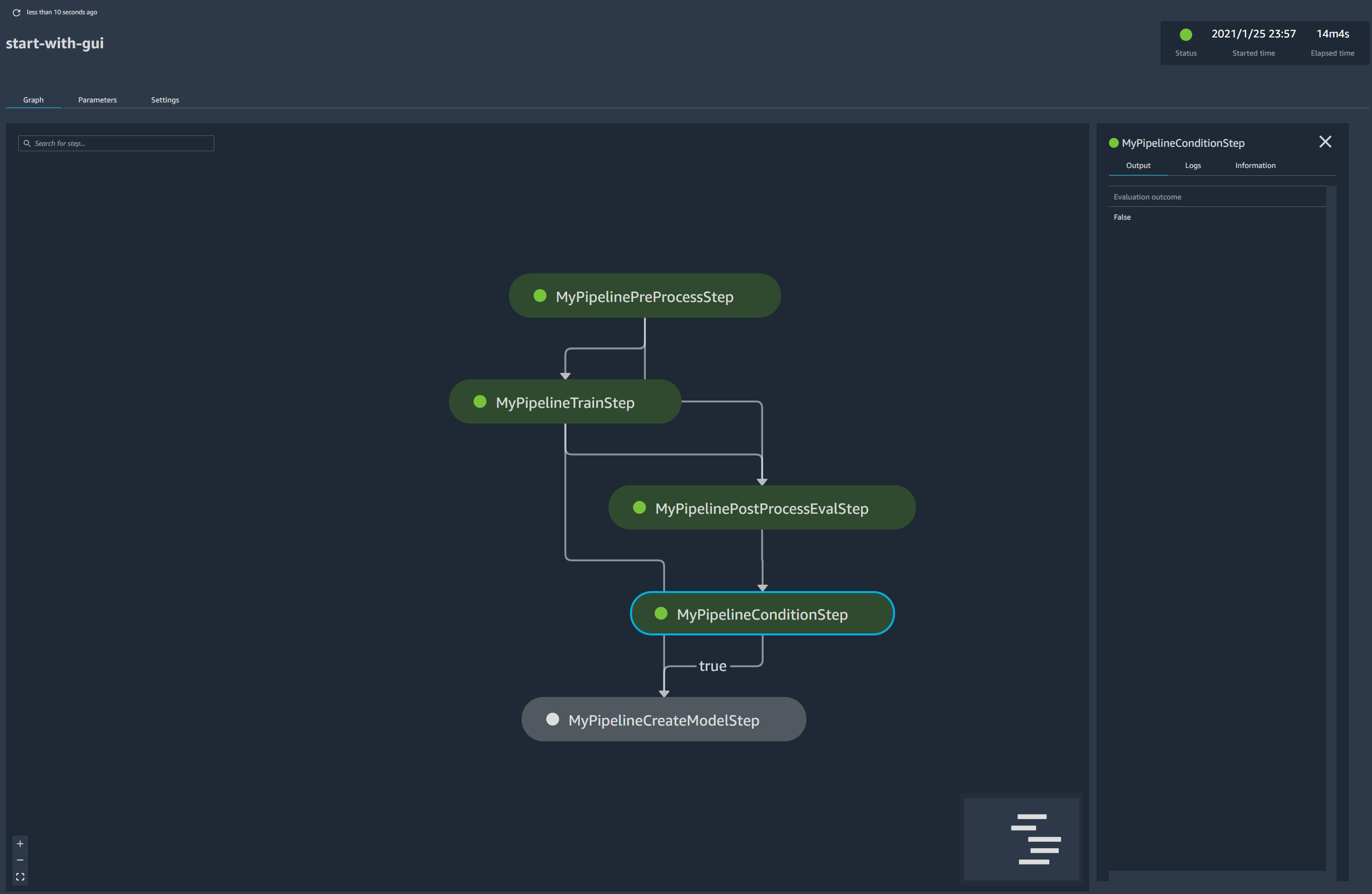Click the 'False' evaluation outcome value
The height and width of the screenshot is (894, 1372).
(1122, 217)
